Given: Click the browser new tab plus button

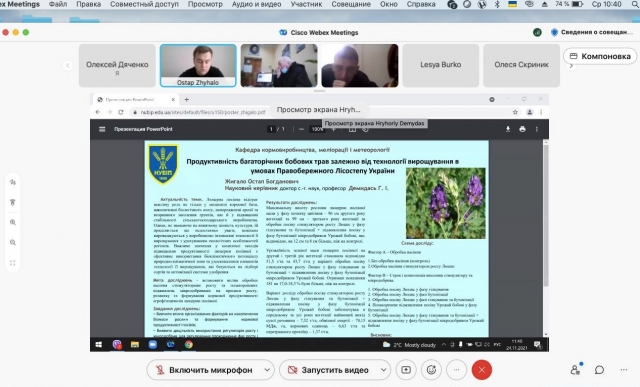Looking at the screenshot, I should (x=187, y=99).
